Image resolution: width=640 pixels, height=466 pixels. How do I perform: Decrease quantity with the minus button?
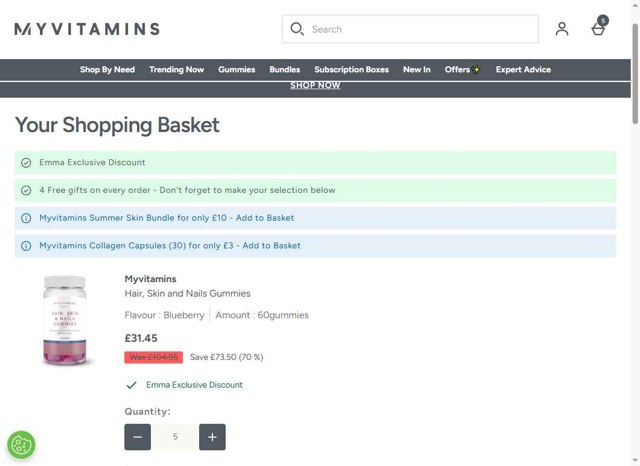click(138, 437)
